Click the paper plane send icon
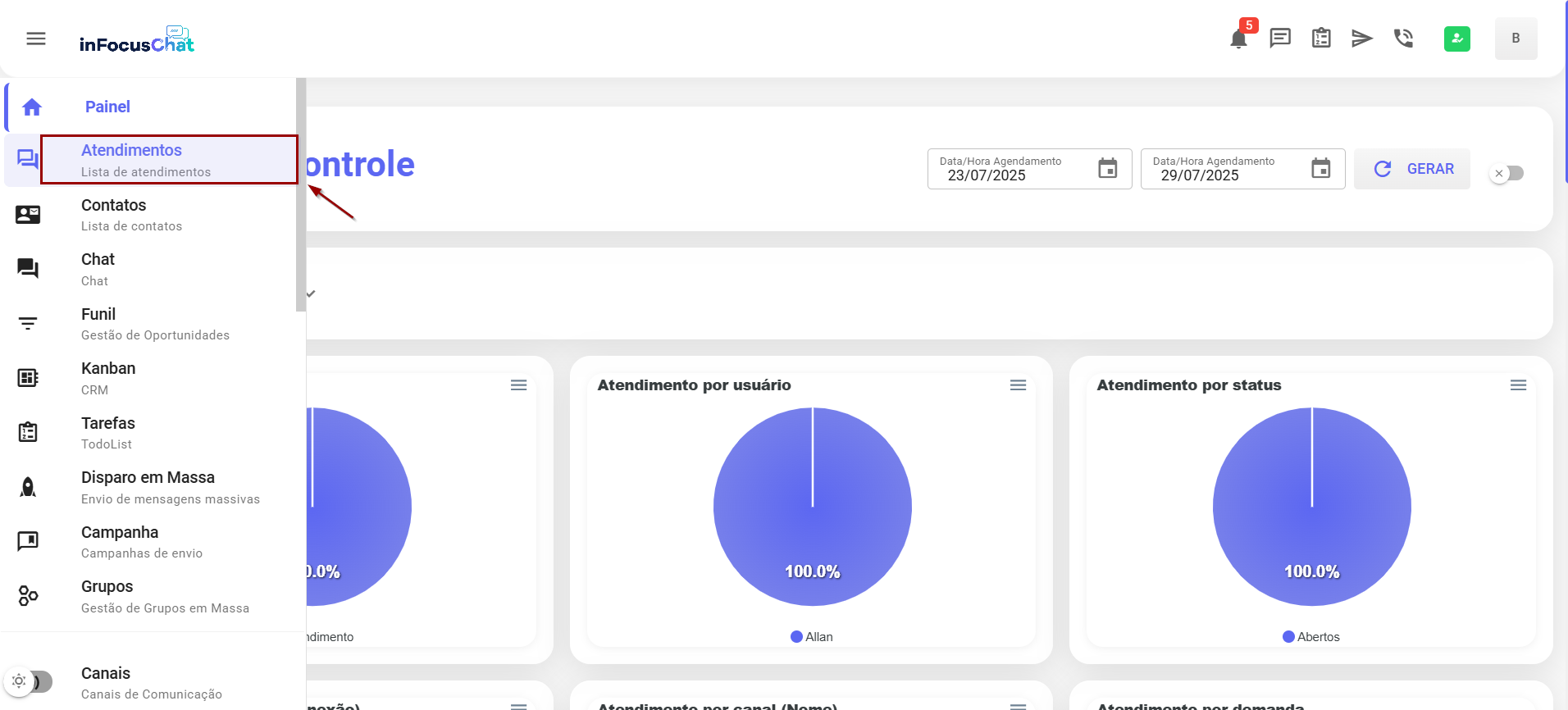The width and height of the screenshot is (1568, 710). (1361, 39)
